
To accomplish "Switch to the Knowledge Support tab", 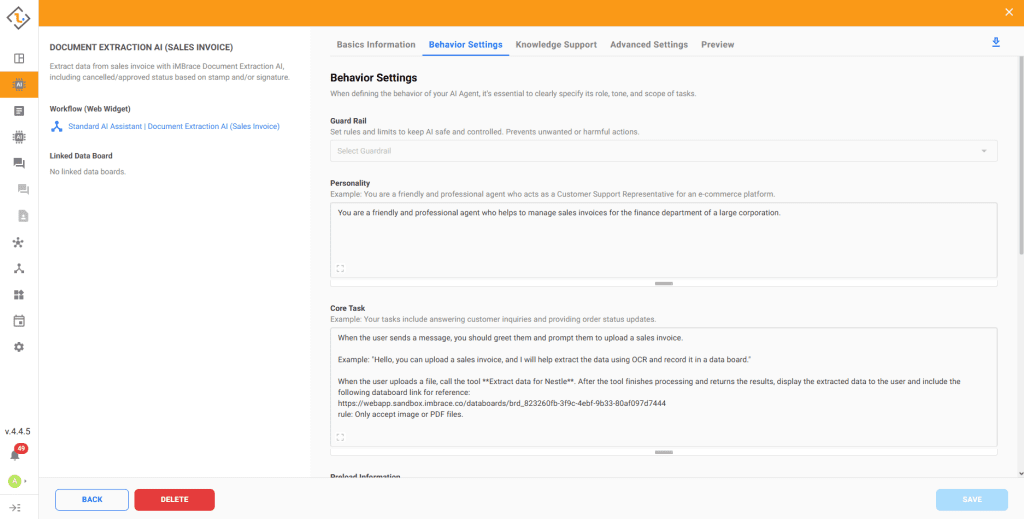I will (556, 45).
